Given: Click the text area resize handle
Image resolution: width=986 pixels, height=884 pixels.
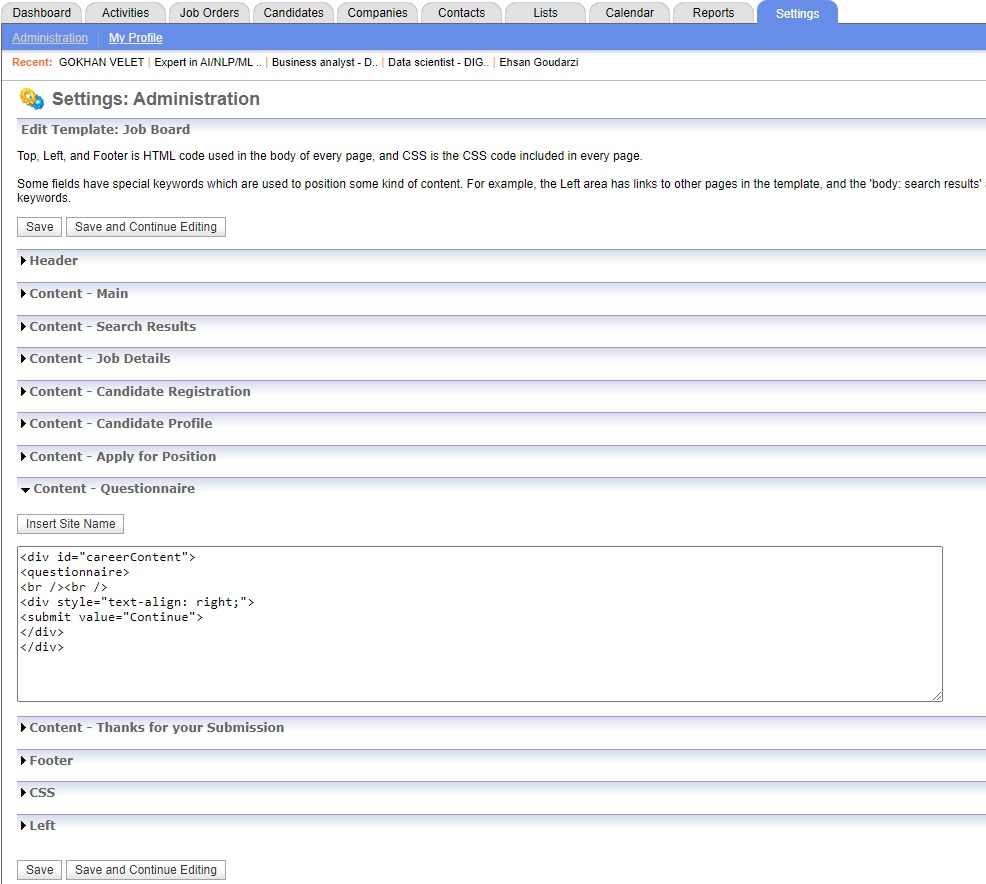Looking at the screenshot, I should pos(937,696).
